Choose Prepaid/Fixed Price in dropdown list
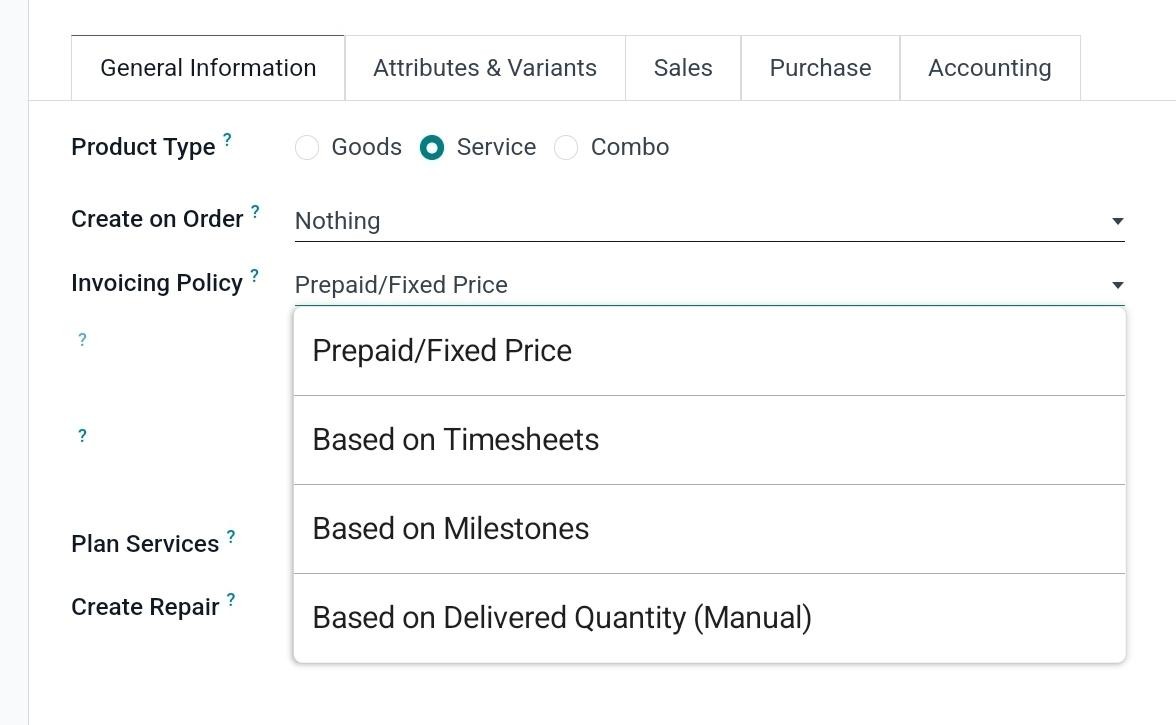The image size is (1176, 725). click(442, 351)
